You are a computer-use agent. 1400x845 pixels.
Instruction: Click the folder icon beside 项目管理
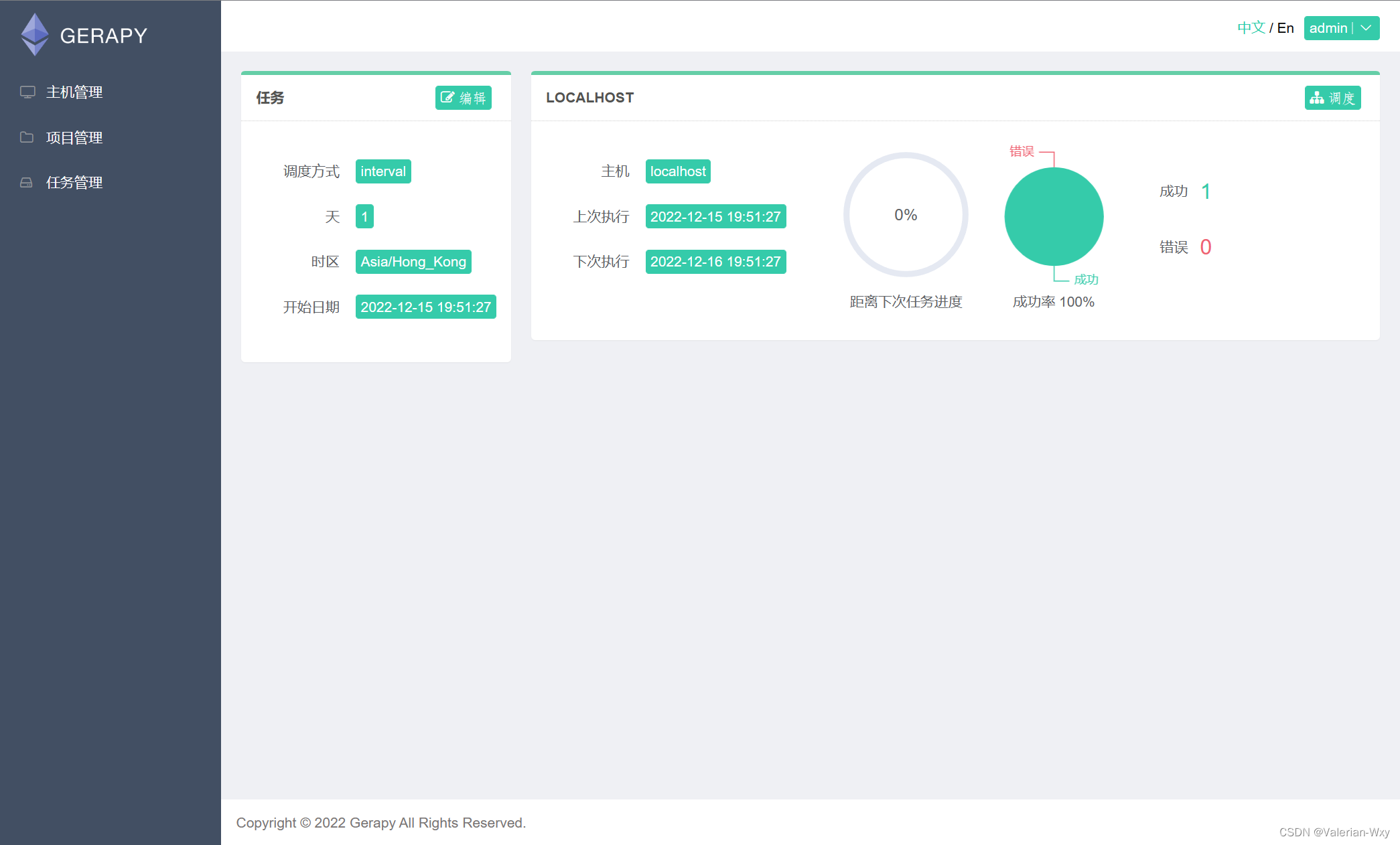click(27, 137)
